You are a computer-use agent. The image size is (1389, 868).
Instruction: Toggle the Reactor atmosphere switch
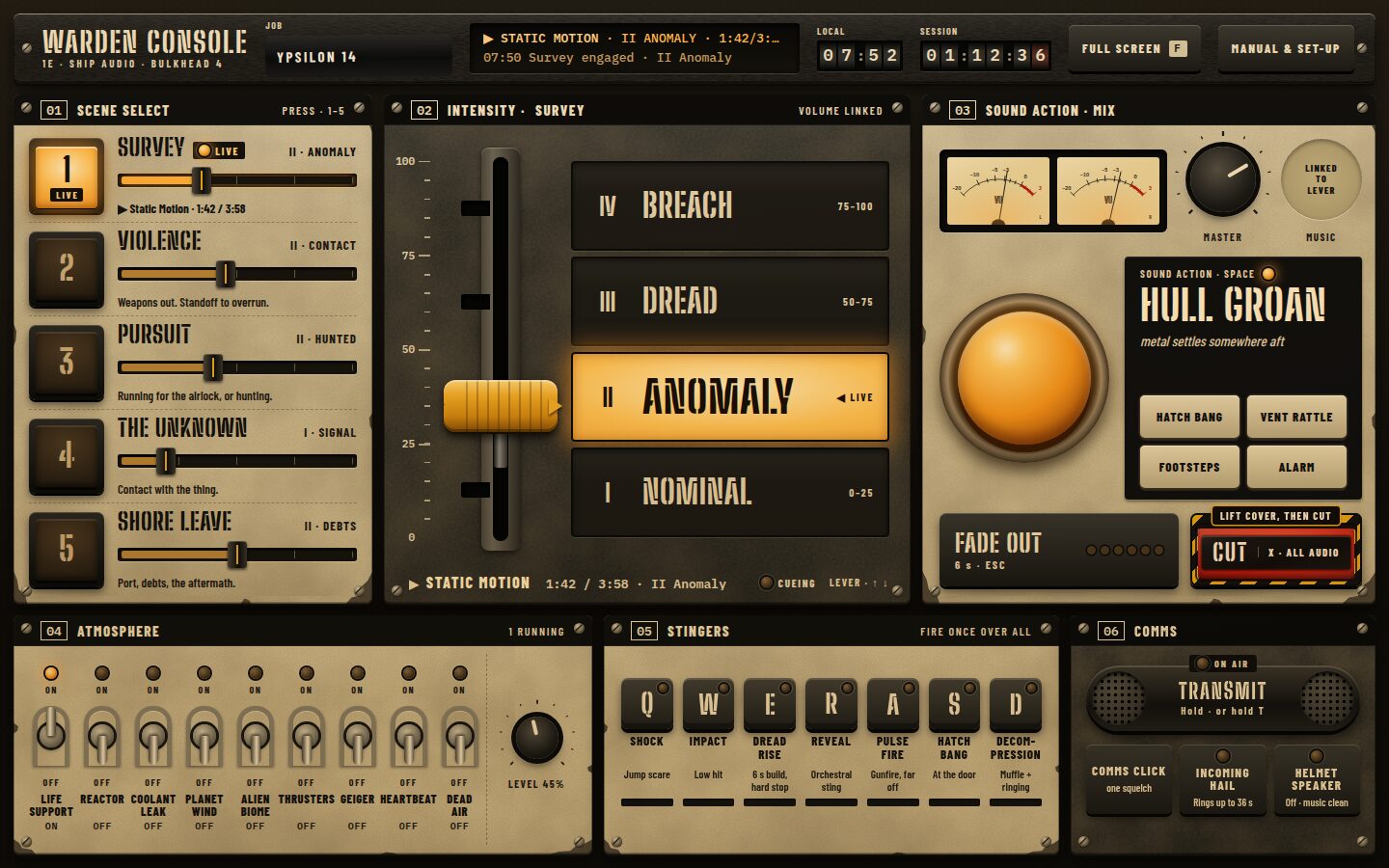pos(102,737)
